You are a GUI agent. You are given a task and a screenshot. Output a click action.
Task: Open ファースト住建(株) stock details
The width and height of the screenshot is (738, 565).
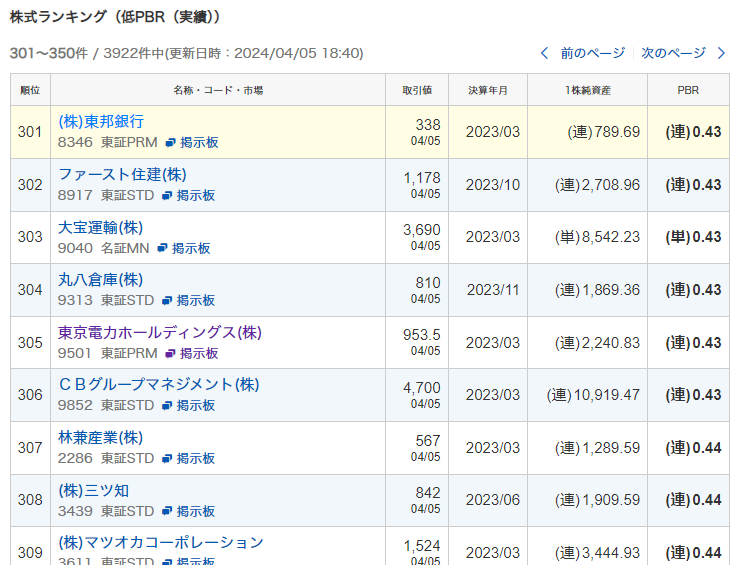pos(122,175)
